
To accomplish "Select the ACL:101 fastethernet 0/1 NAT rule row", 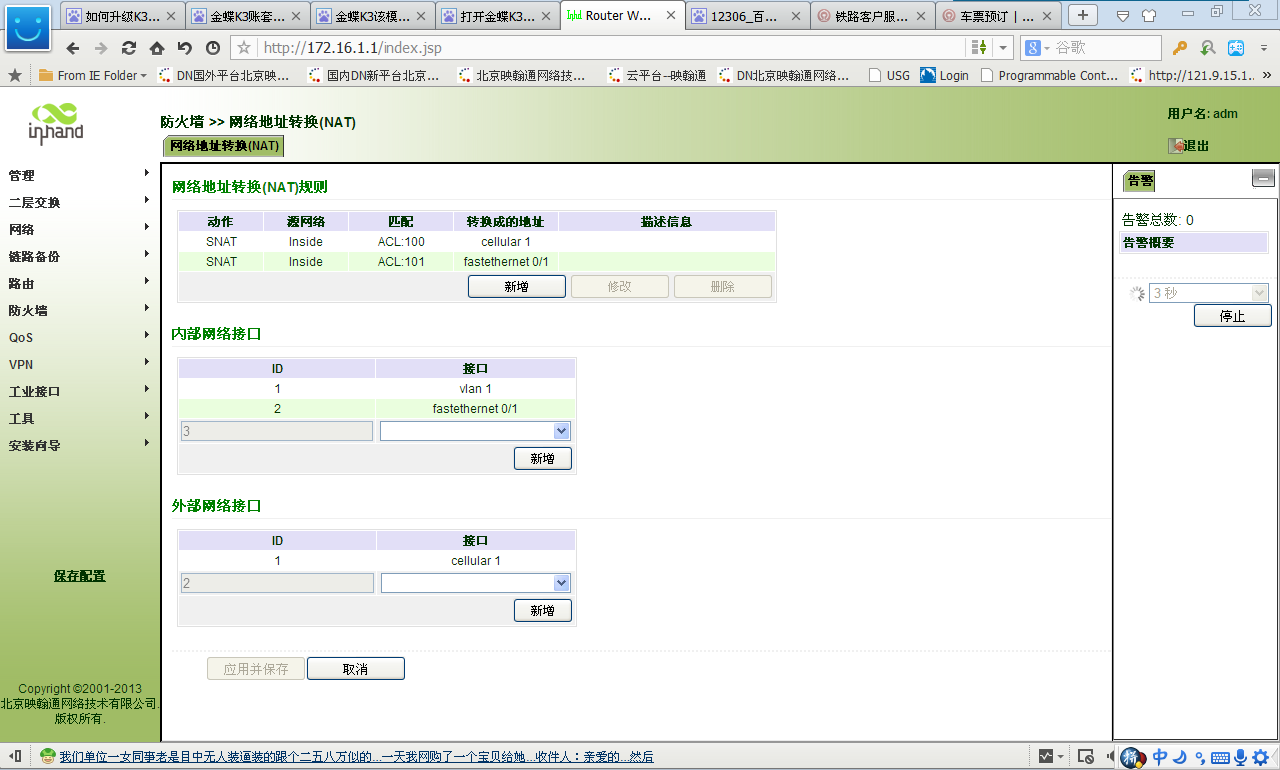I will (476, 262).
